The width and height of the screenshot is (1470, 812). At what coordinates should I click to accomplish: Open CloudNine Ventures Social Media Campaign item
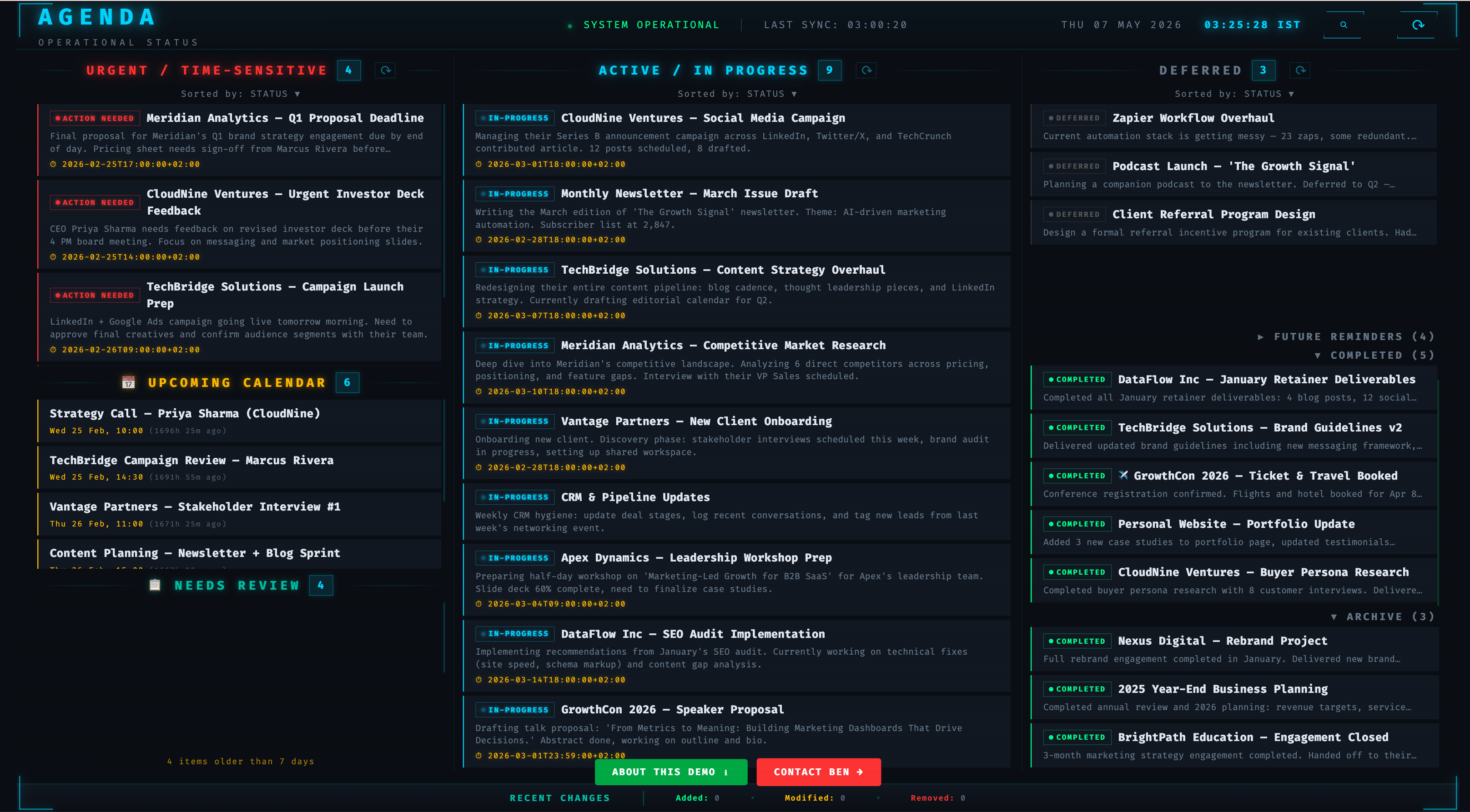737,140
